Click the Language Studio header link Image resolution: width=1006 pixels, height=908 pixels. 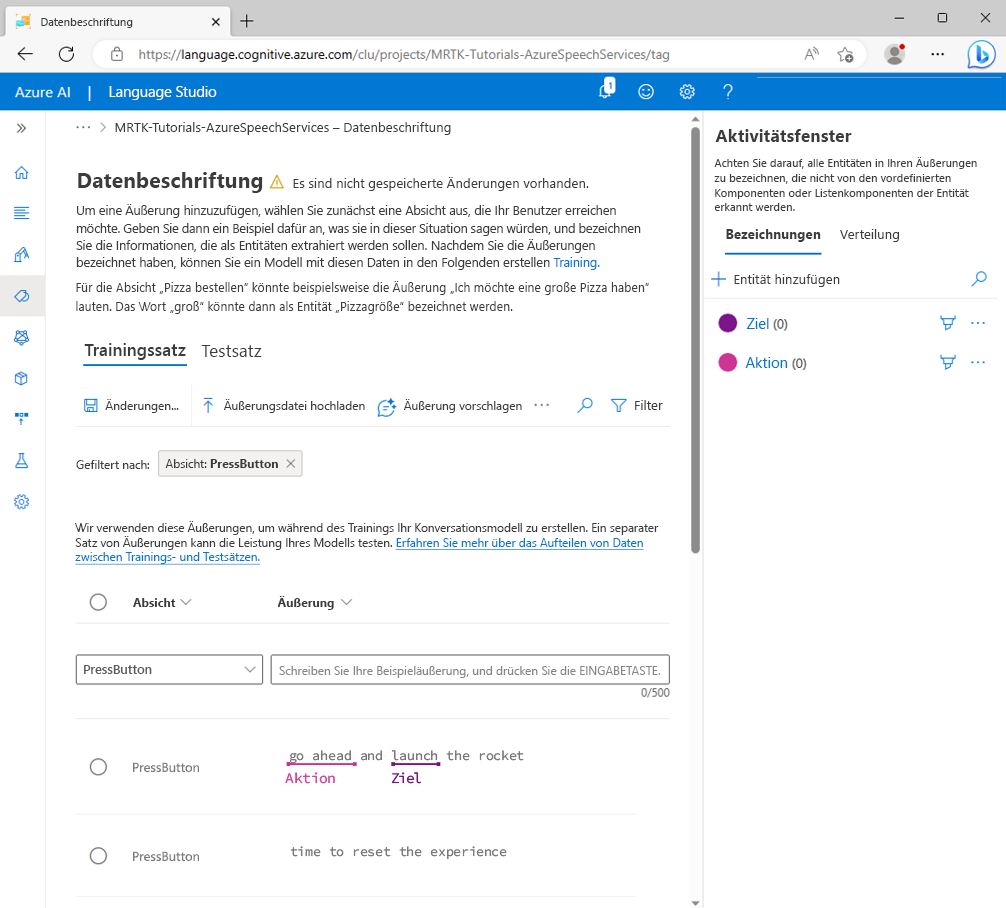tap(162, 92)
